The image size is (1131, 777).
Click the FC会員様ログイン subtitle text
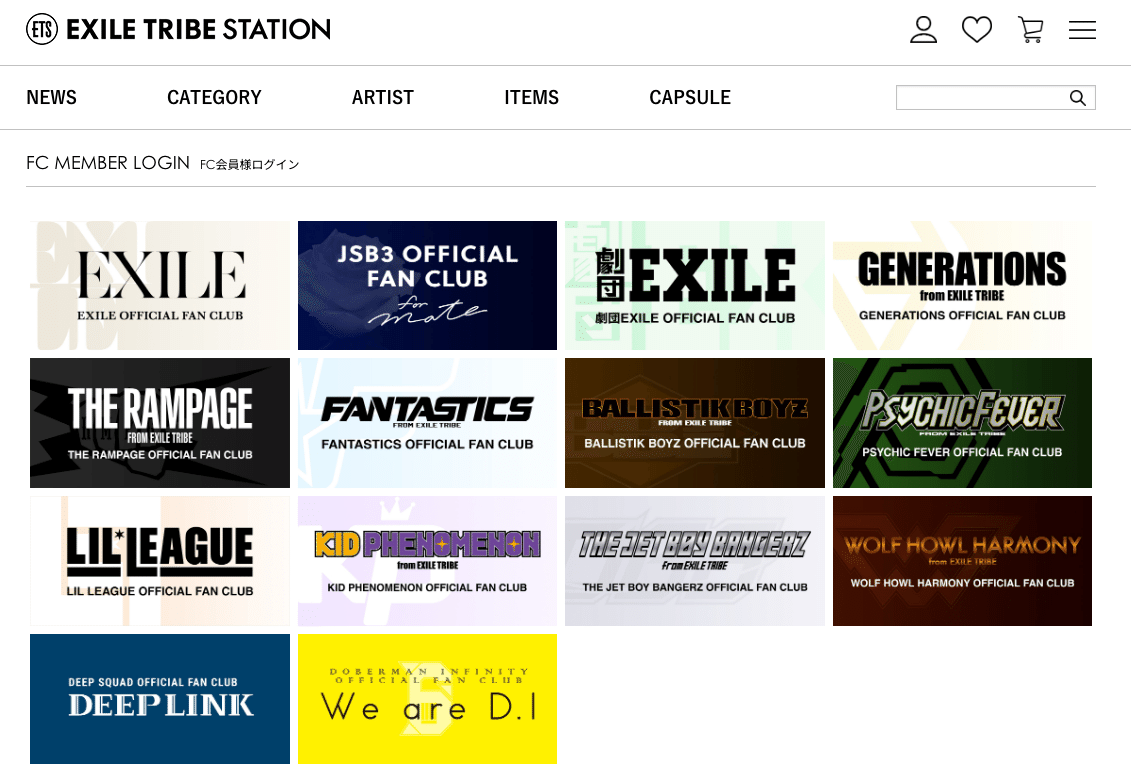tap(250, 164)
